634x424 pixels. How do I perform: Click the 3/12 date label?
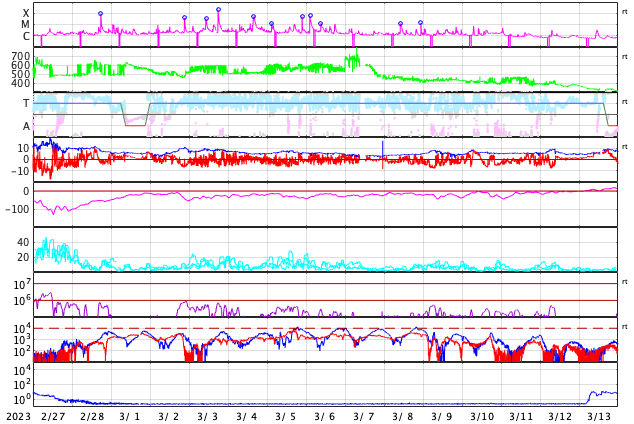(x=560, y=417)
